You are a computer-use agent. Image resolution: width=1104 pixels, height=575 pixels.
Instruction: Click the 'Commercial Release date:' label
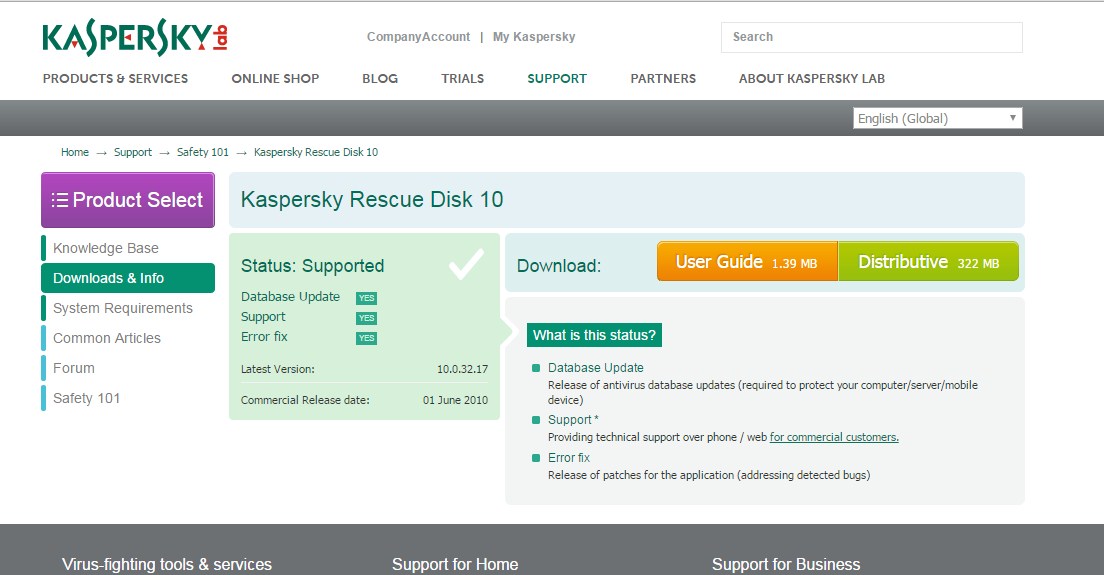click(x=305, y=400)
